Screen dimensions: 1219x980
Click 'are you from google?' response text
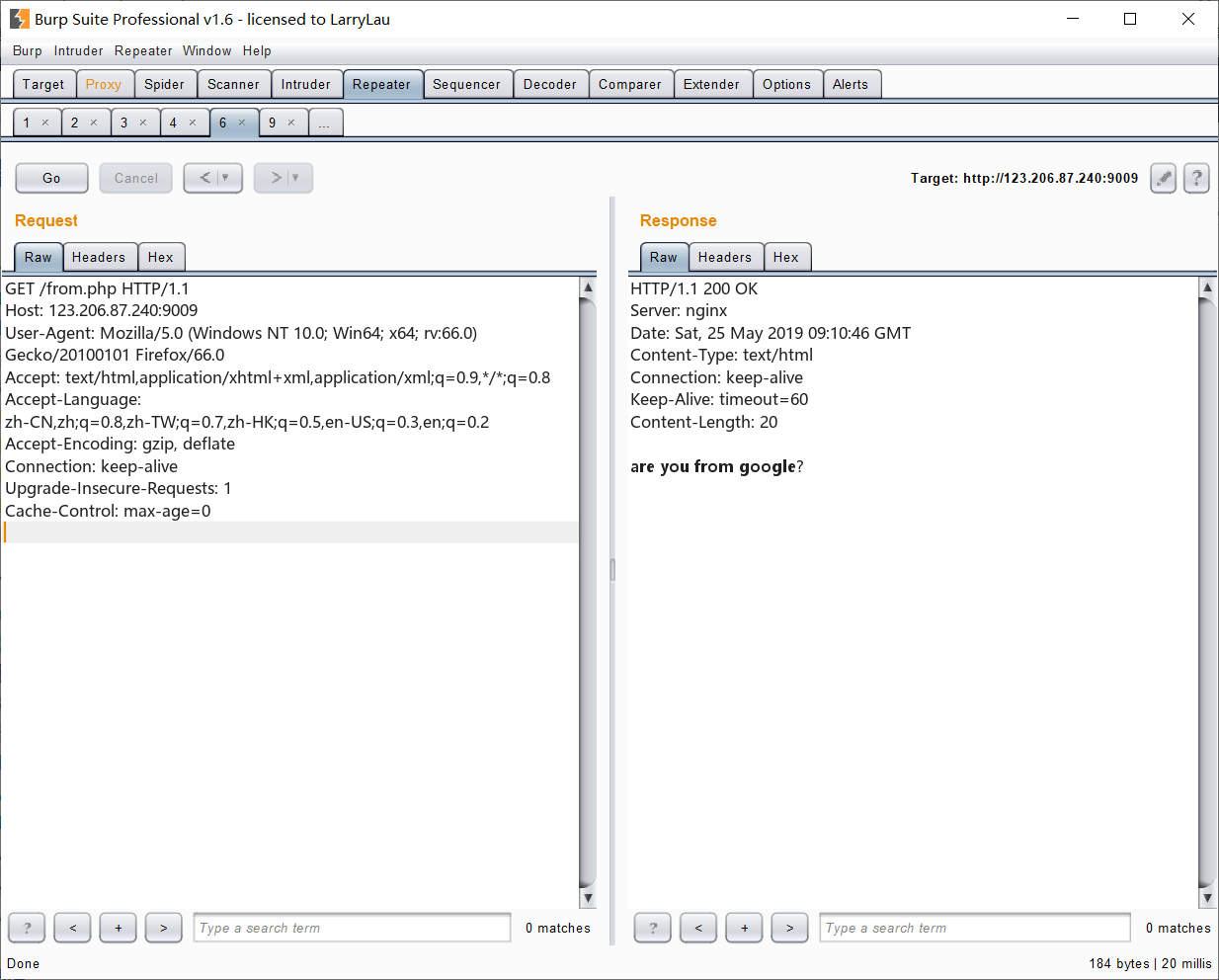click(x=717, y=466)
